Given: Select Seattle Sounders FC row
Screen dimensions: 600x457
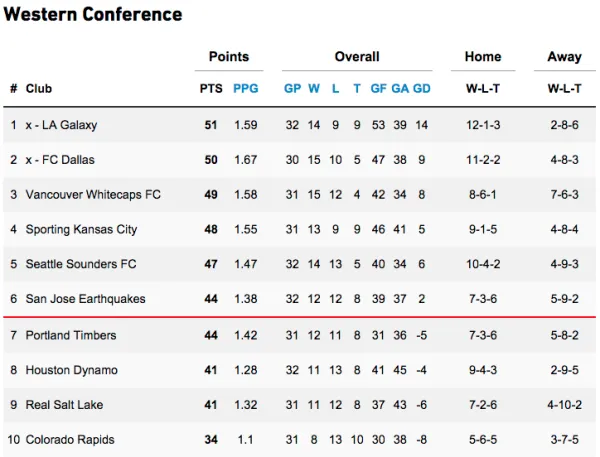Looking at the screenshot, I should 79,265.
